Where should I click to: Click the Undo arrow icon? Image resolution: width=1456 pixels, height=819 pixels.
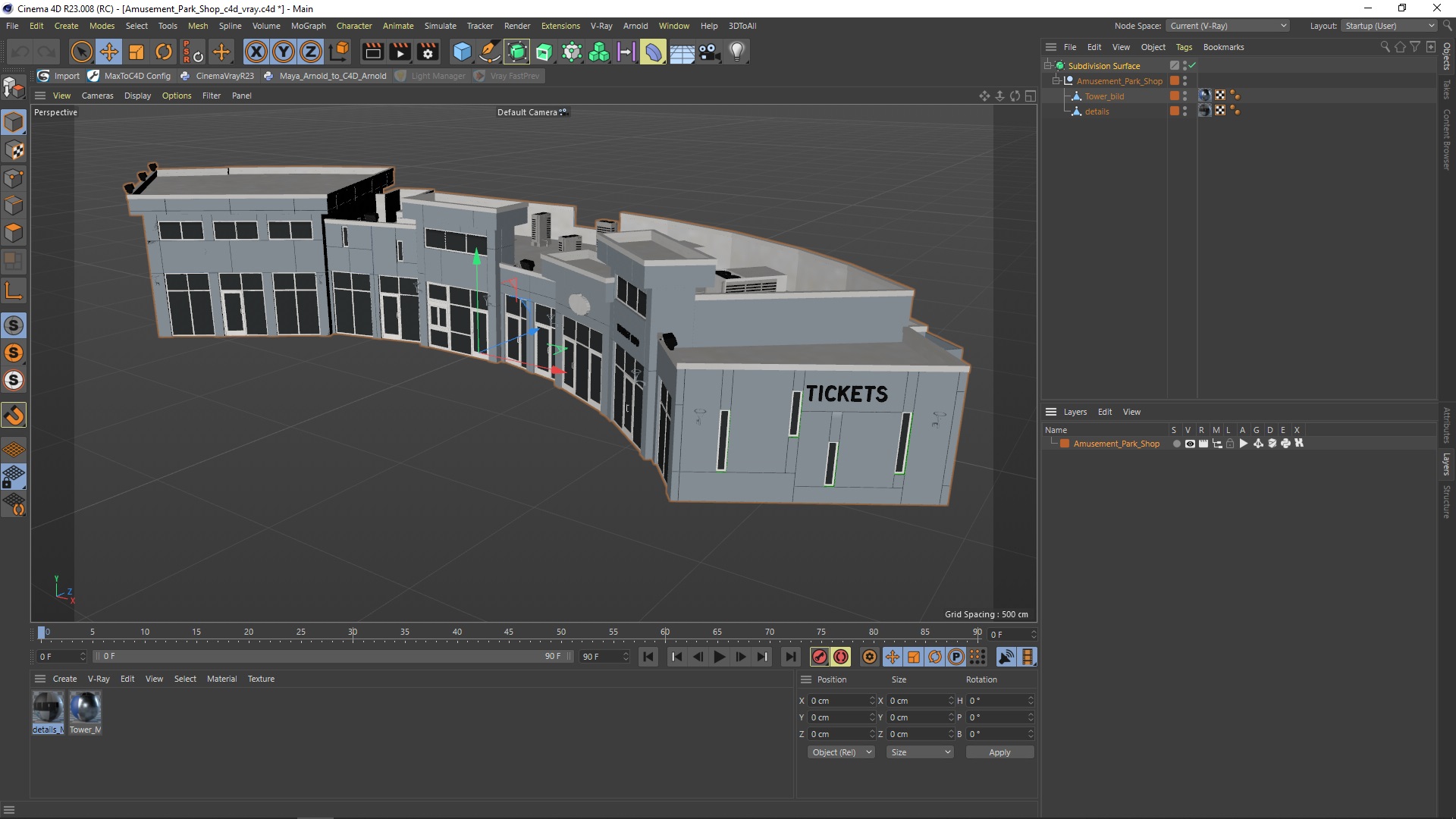(20, 52)
